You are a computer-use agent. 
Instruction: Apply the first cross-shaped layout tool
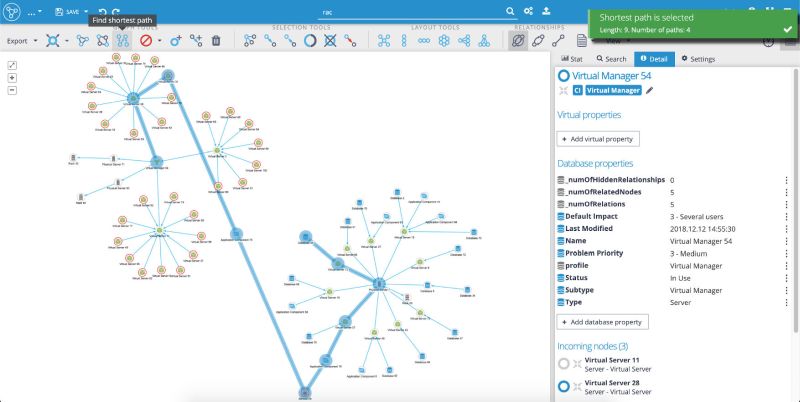point(384,41)
